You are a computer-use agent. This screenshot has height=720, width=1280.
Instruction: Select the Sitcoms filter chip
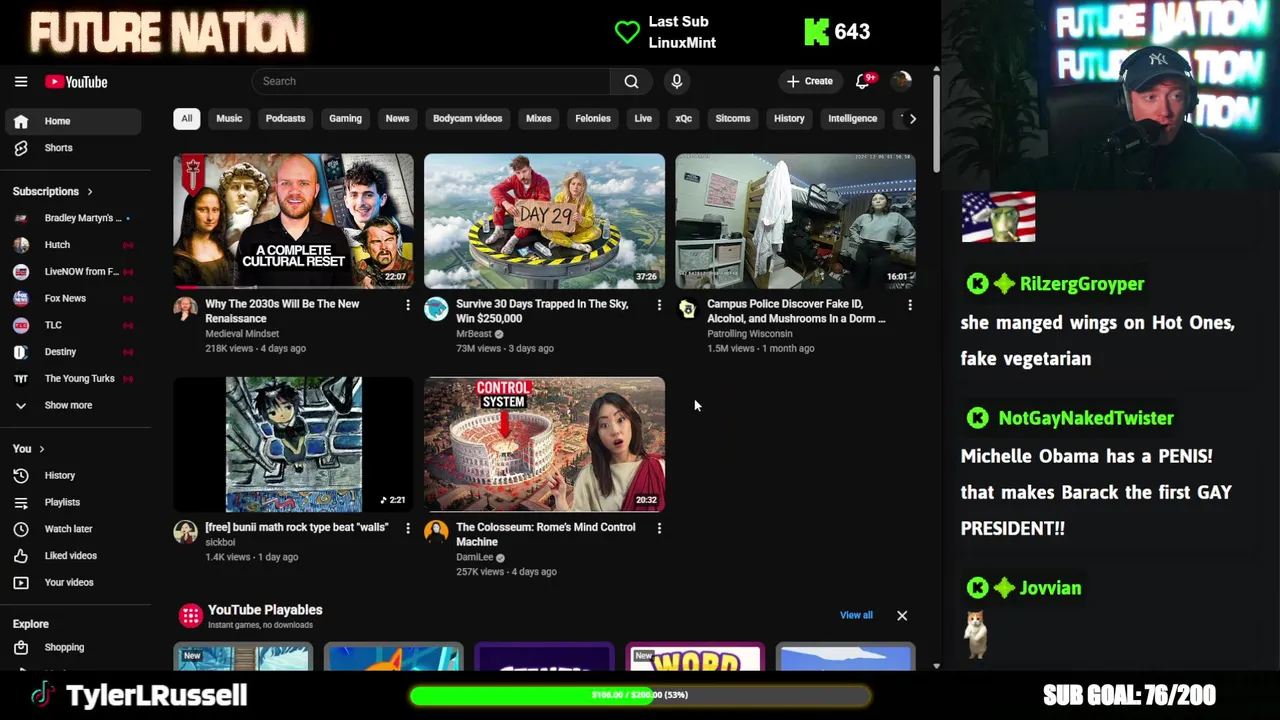tap(732, 118)
